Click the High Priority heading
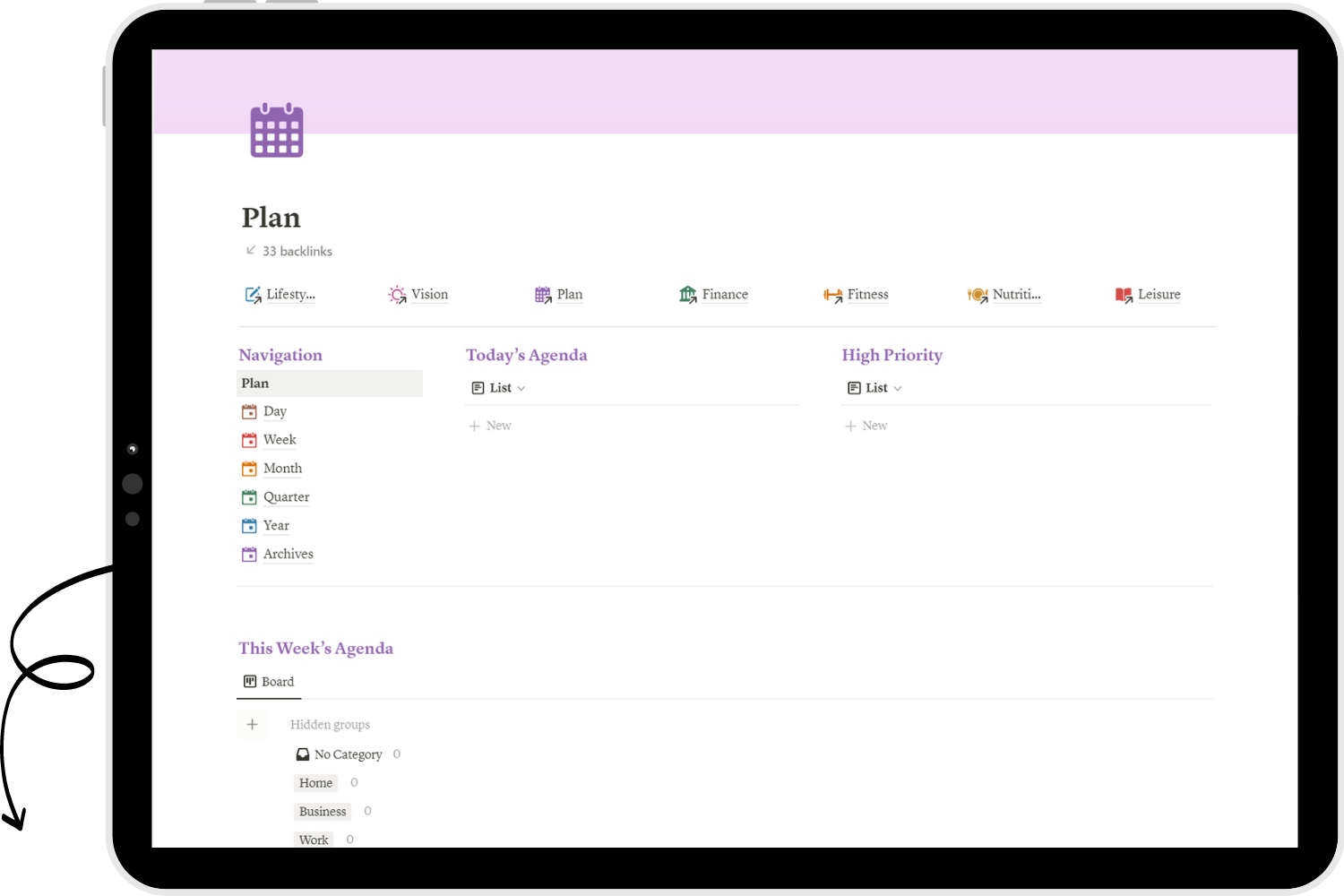 [892, 356]
